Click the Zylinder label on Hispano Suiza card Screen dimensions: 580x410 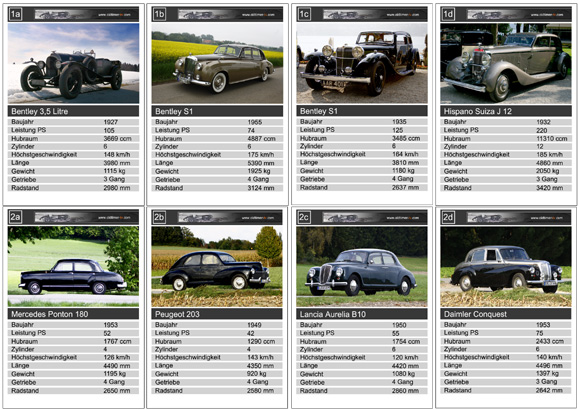click(x=455, y=147)
